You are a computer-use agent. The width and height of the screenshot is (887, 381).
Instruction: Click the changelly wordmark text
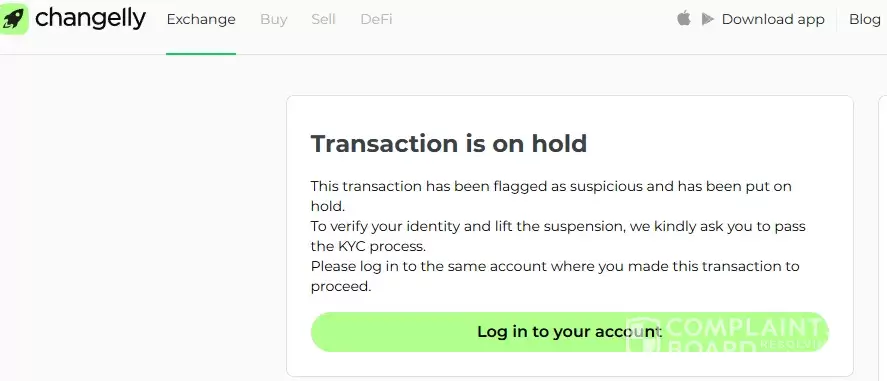(91, 19)
